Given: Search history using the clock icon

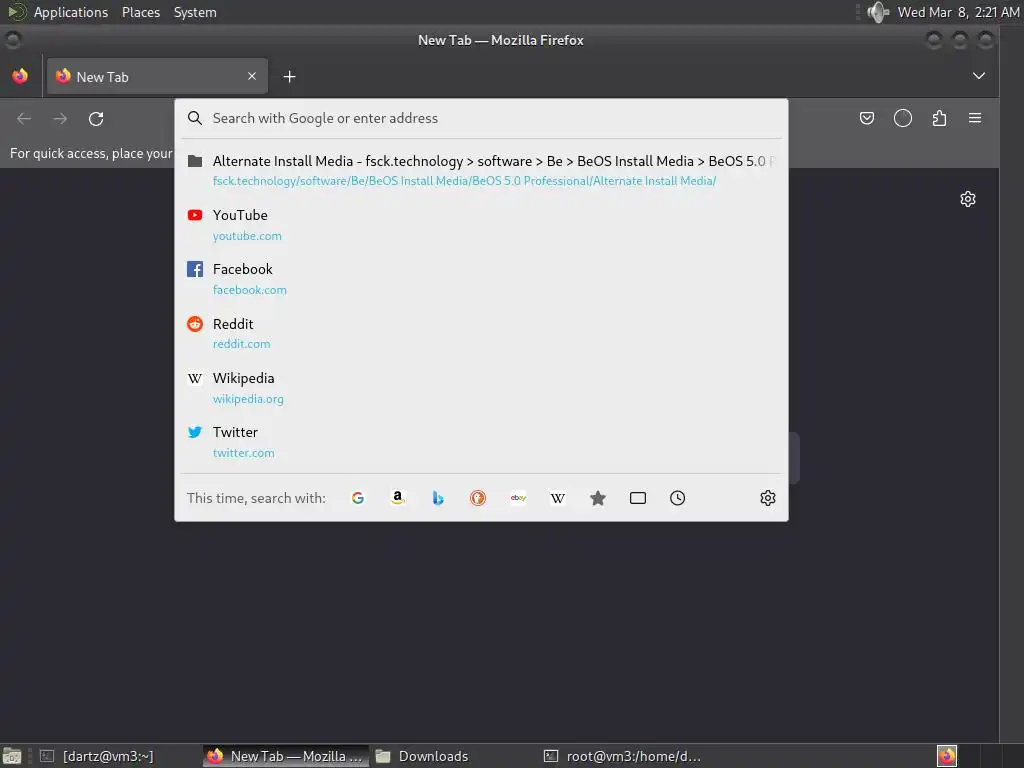Looking at the screenshot, I should 678,498.
